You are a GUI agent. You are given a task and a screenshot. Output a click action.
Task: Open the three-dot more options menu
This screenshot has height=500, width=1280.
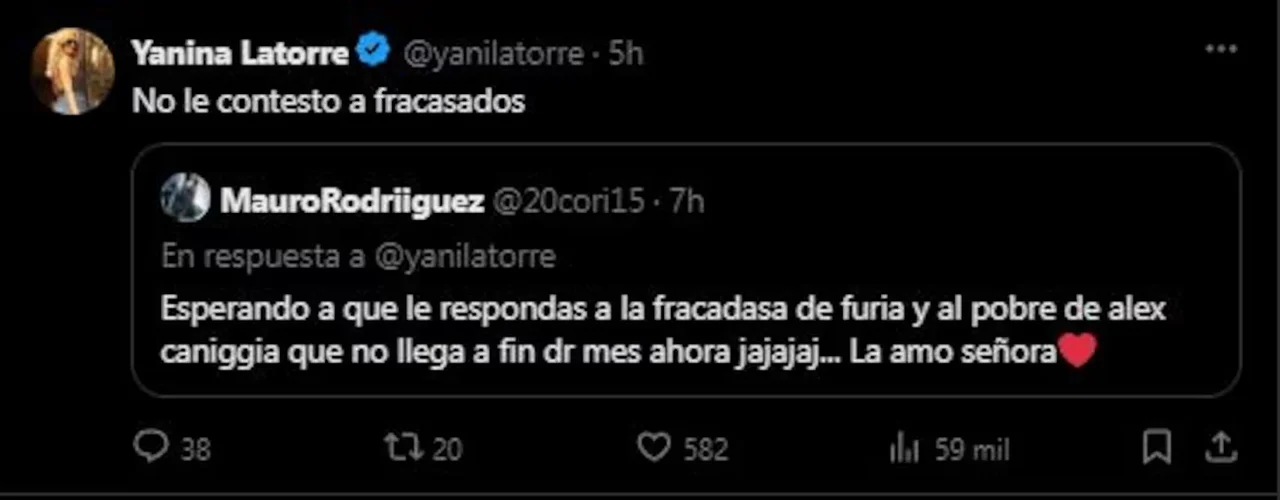pyautogui.click(x=1221, y=49)
